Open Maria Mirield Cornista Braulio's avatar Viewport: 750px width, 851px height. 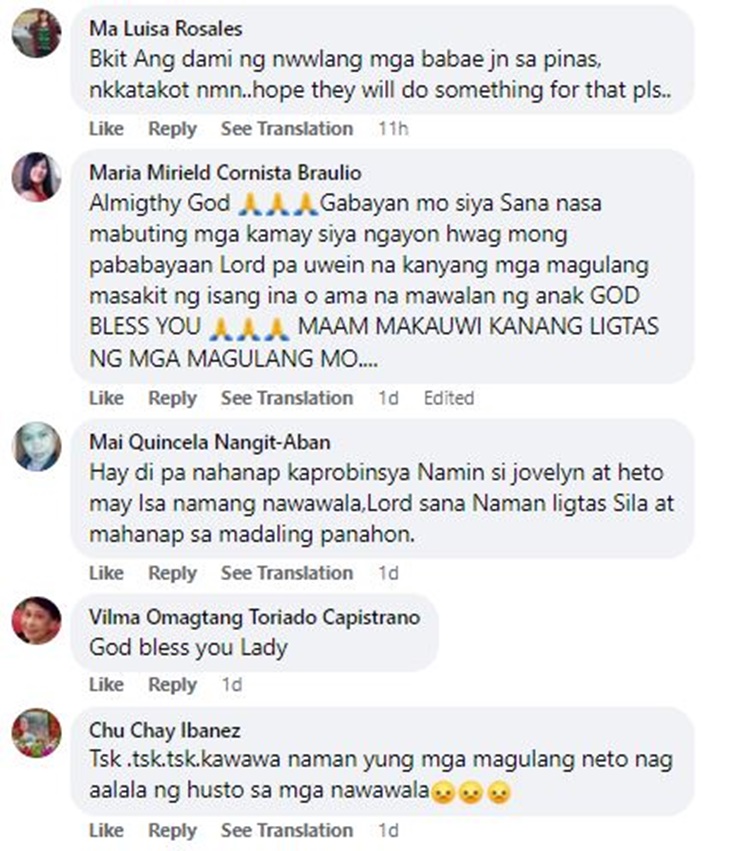(36, 177)
